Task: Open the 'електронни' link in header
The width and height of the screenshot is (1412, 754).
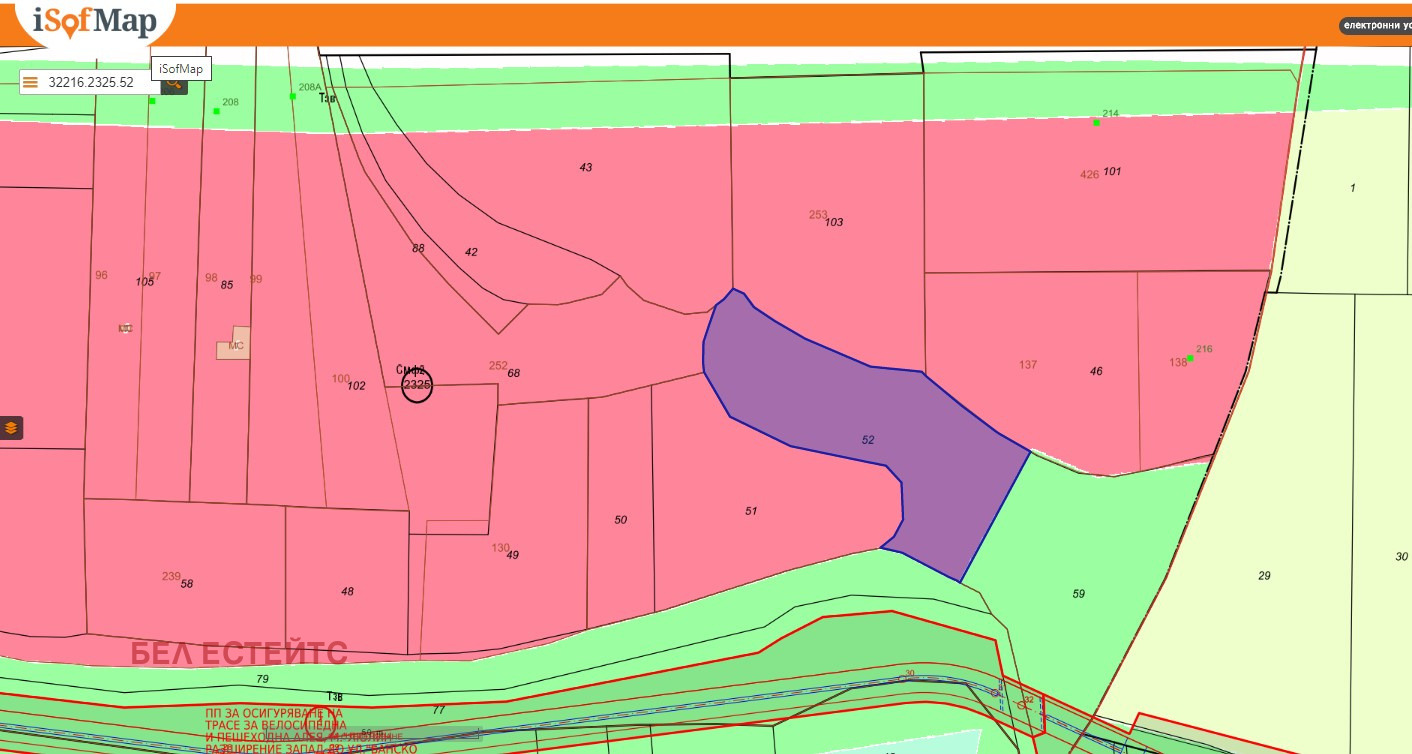Action: (1376, 26)
